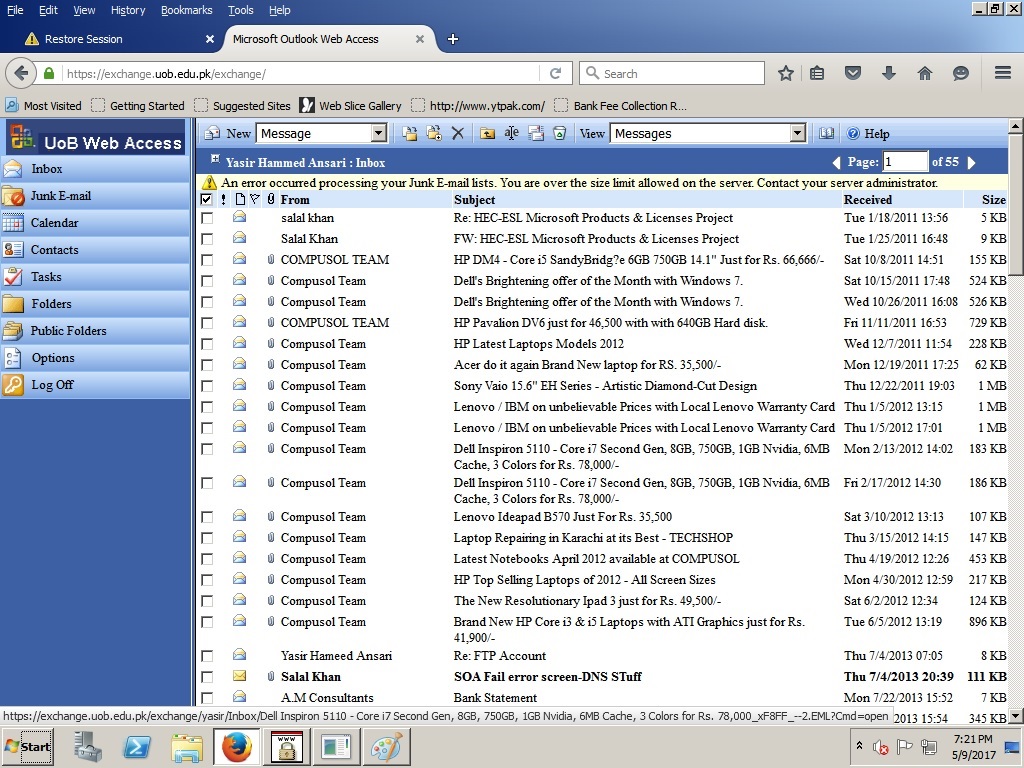Sort by attachment paperclip column
Image resolution: width=1024 pixels, height=768 pixels.
pyautogui.click(x=271, y=200)
